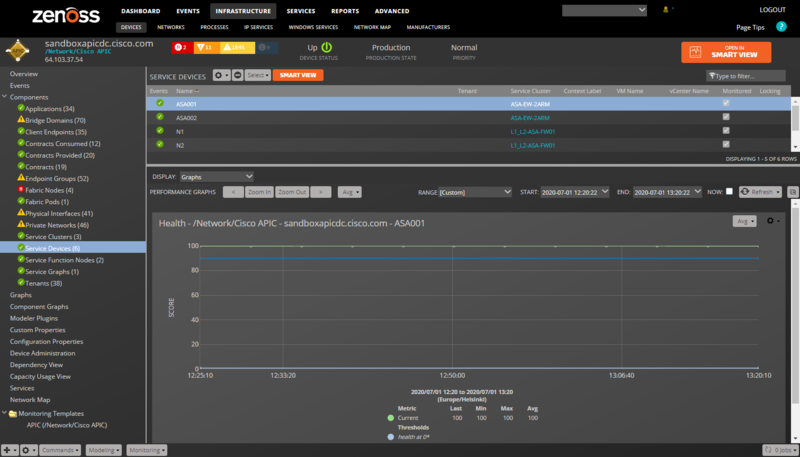Click the Fabric Nodes critical status icon
The width and height of the screenshot is (800, 457).
point(21,189)
